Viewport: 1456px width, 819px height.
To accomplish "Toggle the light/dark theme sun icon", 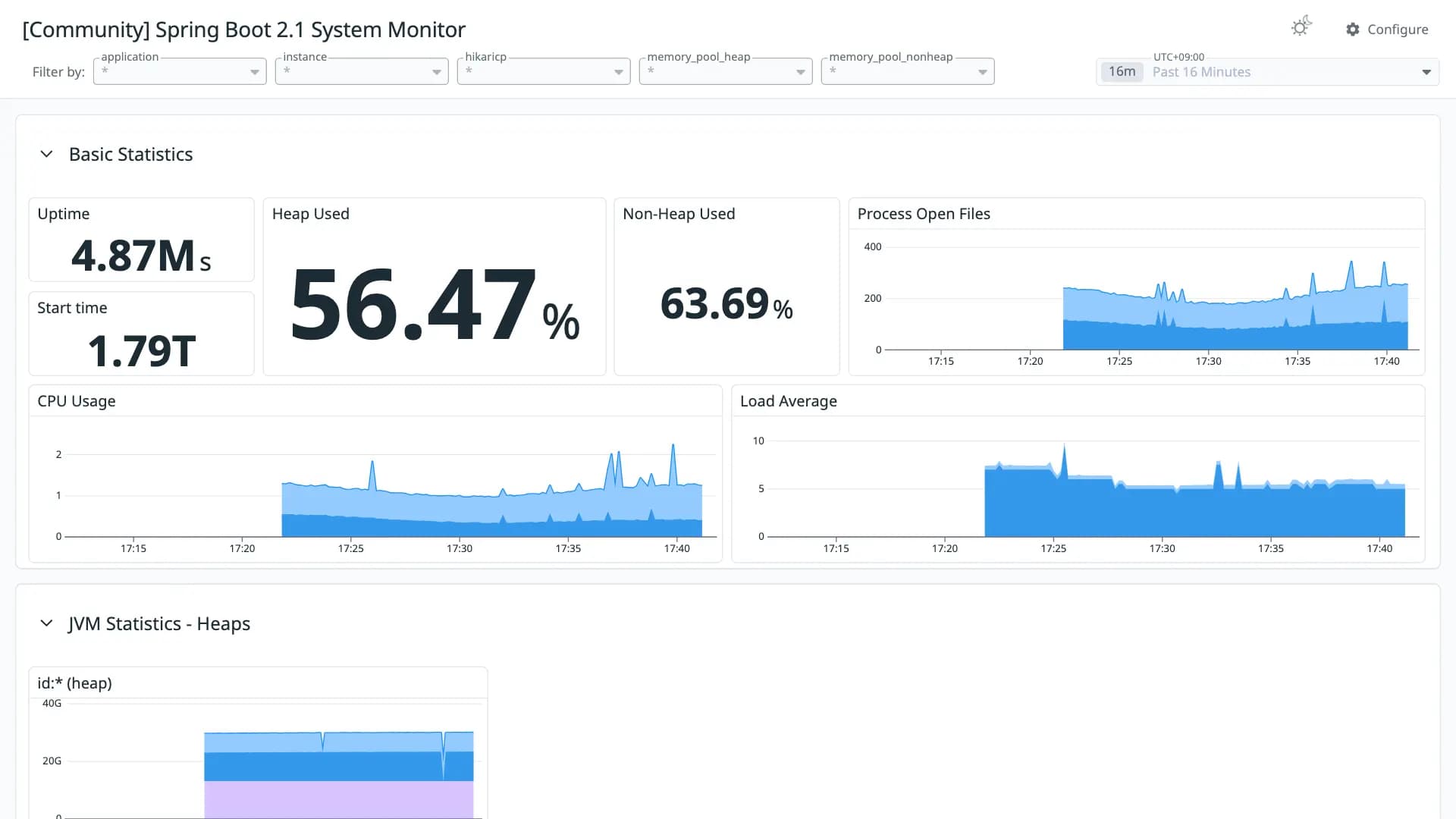I will pos(1301,27).
